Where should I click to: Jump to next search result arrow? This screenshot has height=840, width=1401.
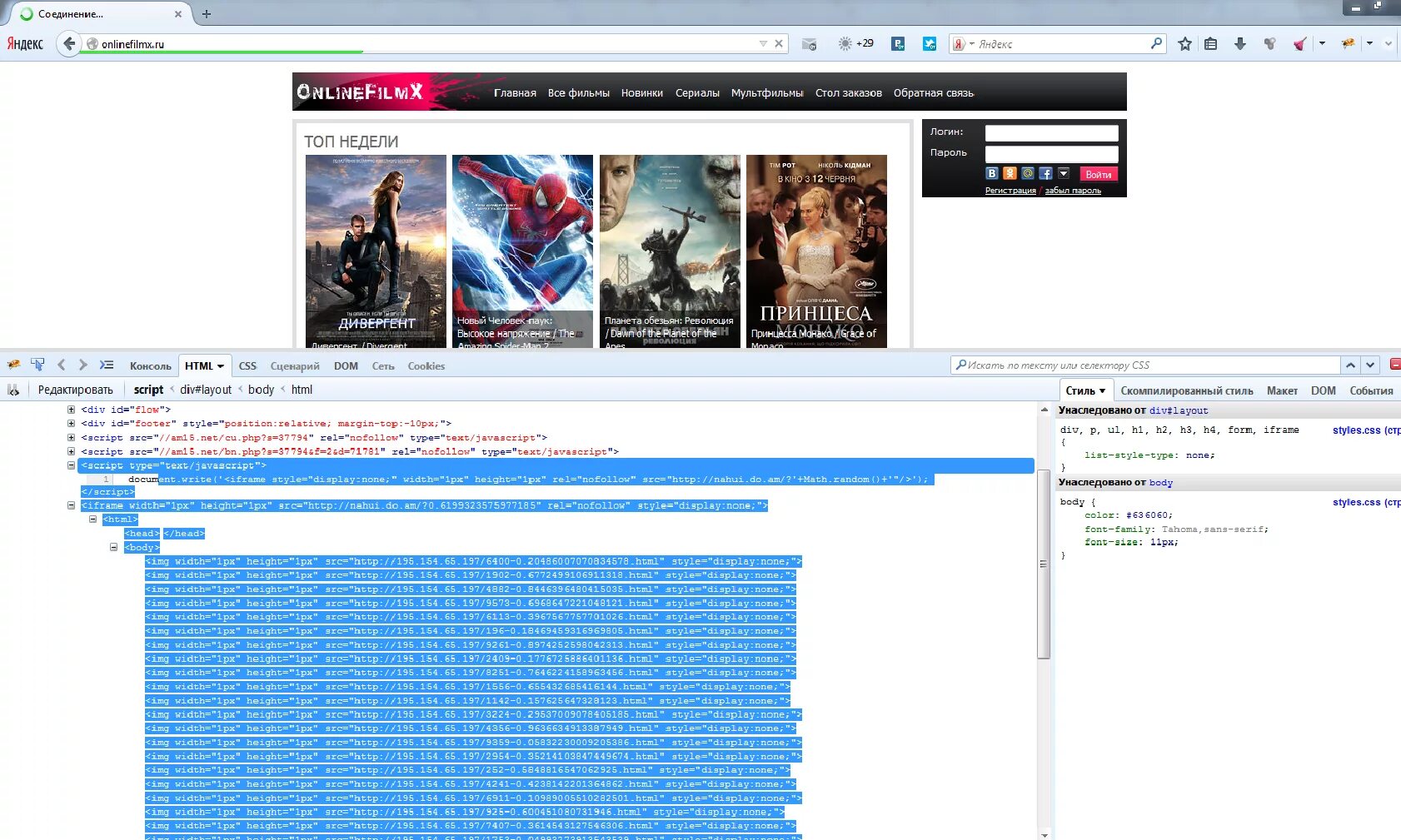pos(1370,365)
